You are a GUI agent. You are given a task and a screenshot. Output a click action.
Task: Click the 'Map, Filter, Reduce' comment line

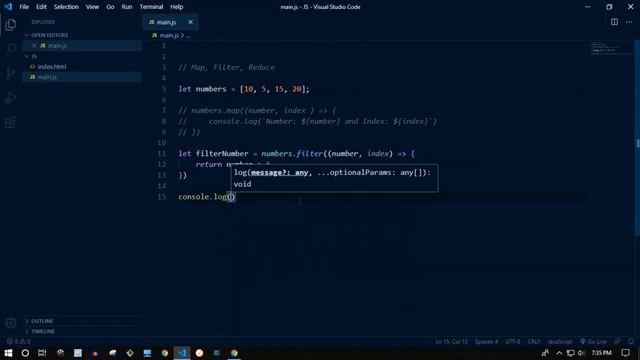tap(227, 67)
